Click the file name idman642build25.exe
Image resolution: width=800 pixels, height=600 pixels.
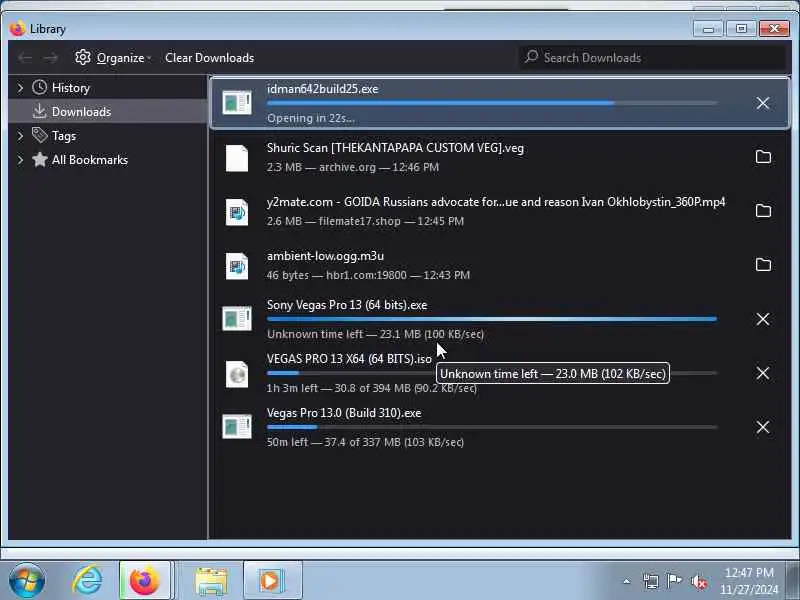(322, 89)
